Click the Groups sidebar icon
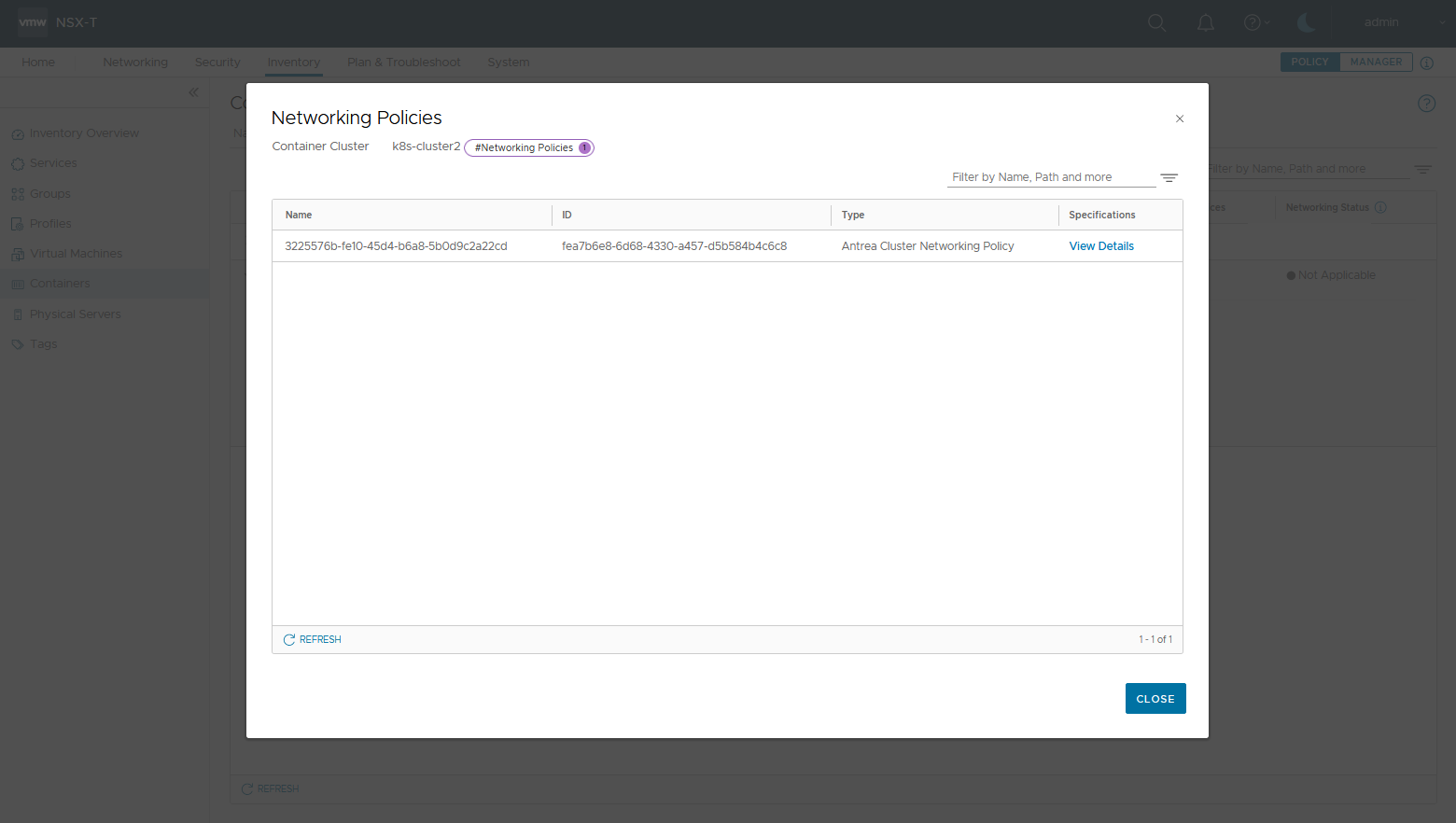The image size is (1456, 823). tap(18, 194)
